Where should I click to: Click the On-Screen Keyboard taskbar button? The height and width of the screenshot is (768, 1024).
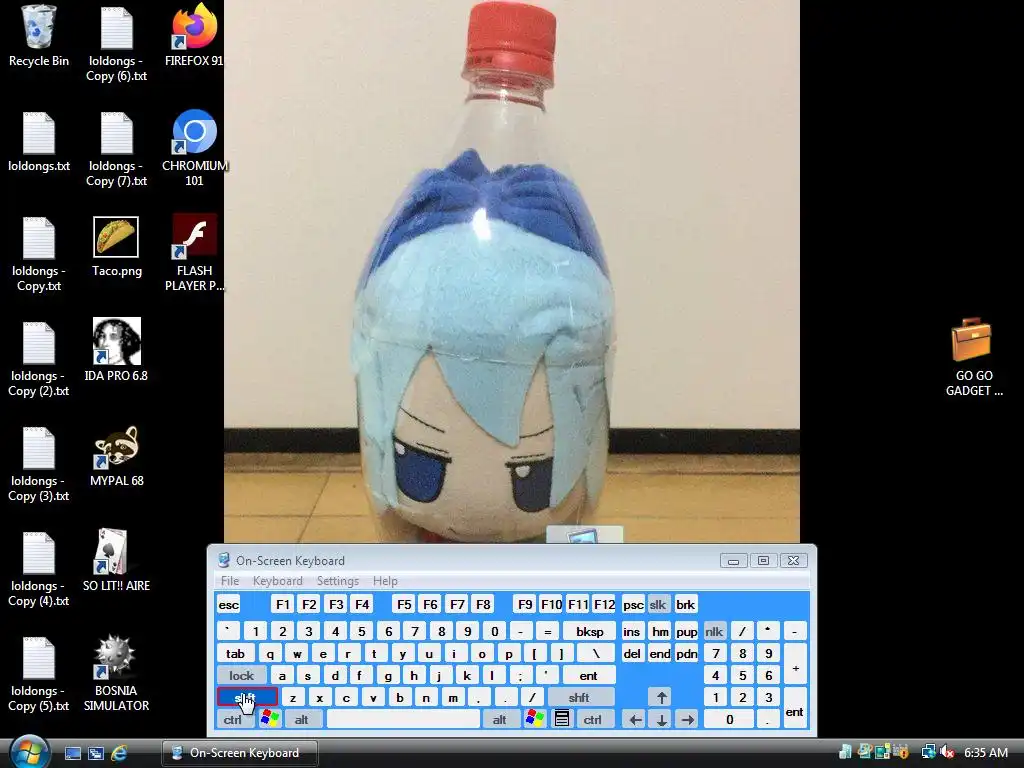240,753
